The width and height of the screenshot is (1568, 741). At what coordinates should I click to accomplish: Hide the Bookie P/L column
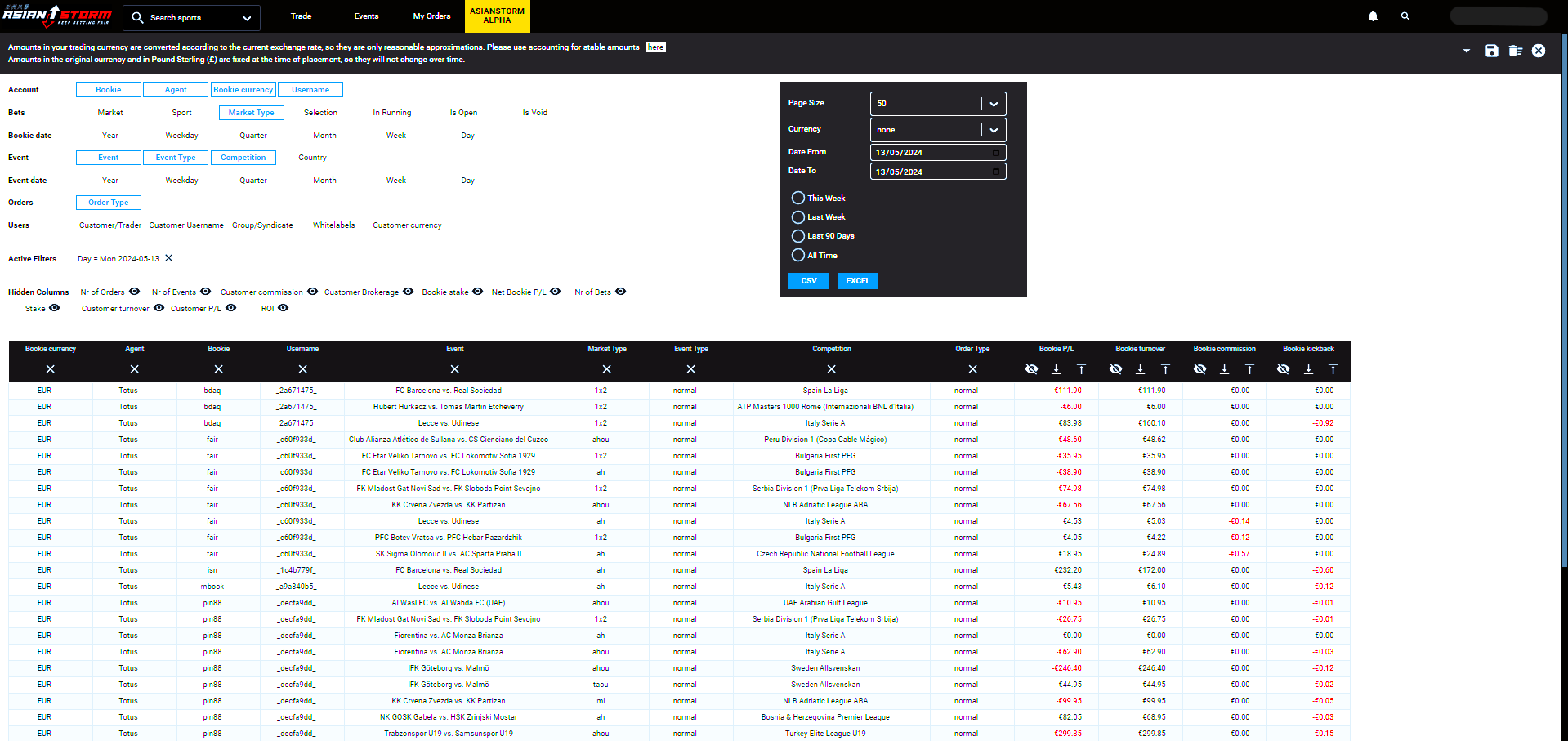pos(1031,369)
